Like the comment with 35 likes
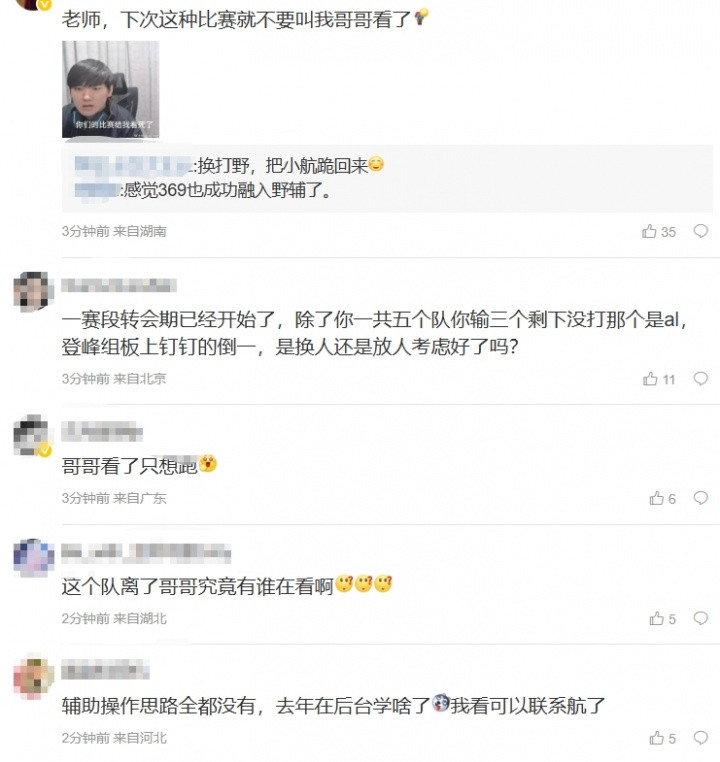Image resolution: width=720 pixels, height=762 pixels. (x=650, y=231)
